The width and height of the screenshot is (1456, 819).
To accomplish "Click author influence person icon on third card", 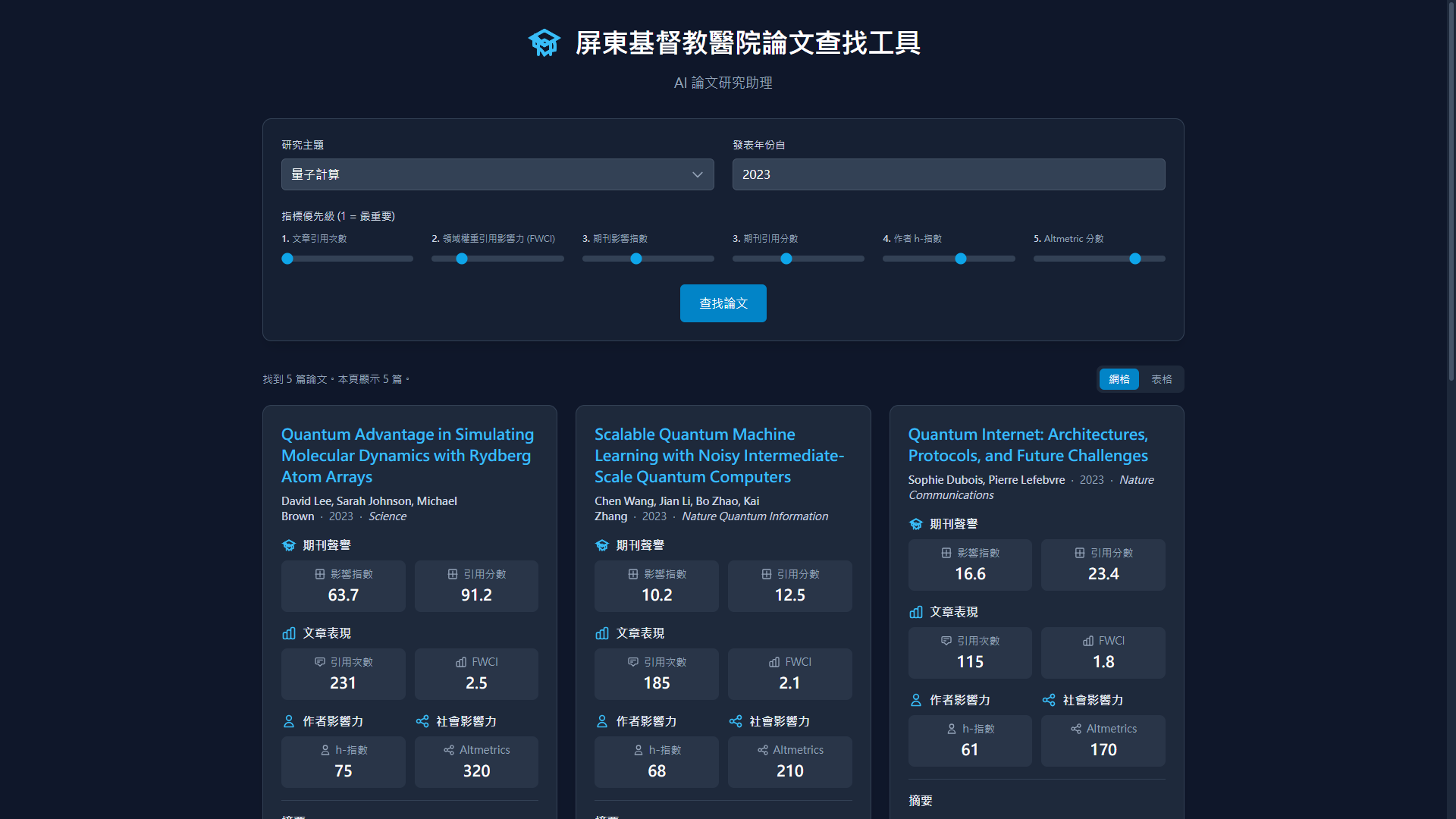I will 916,700.
